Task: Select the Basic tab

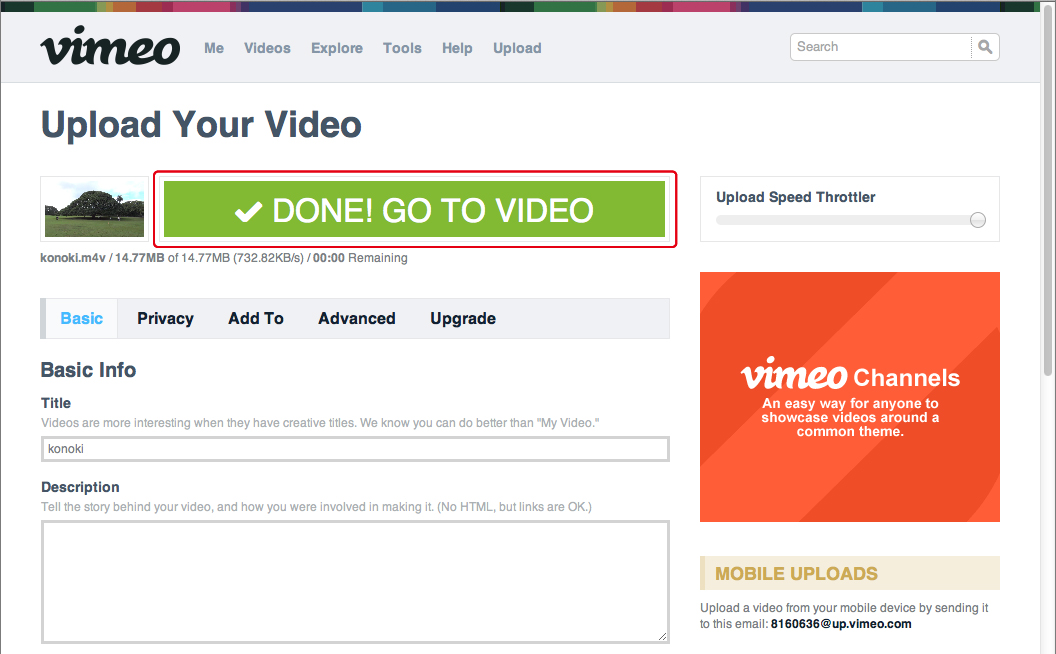Action: pyautogui.click(x=81, y=319)
